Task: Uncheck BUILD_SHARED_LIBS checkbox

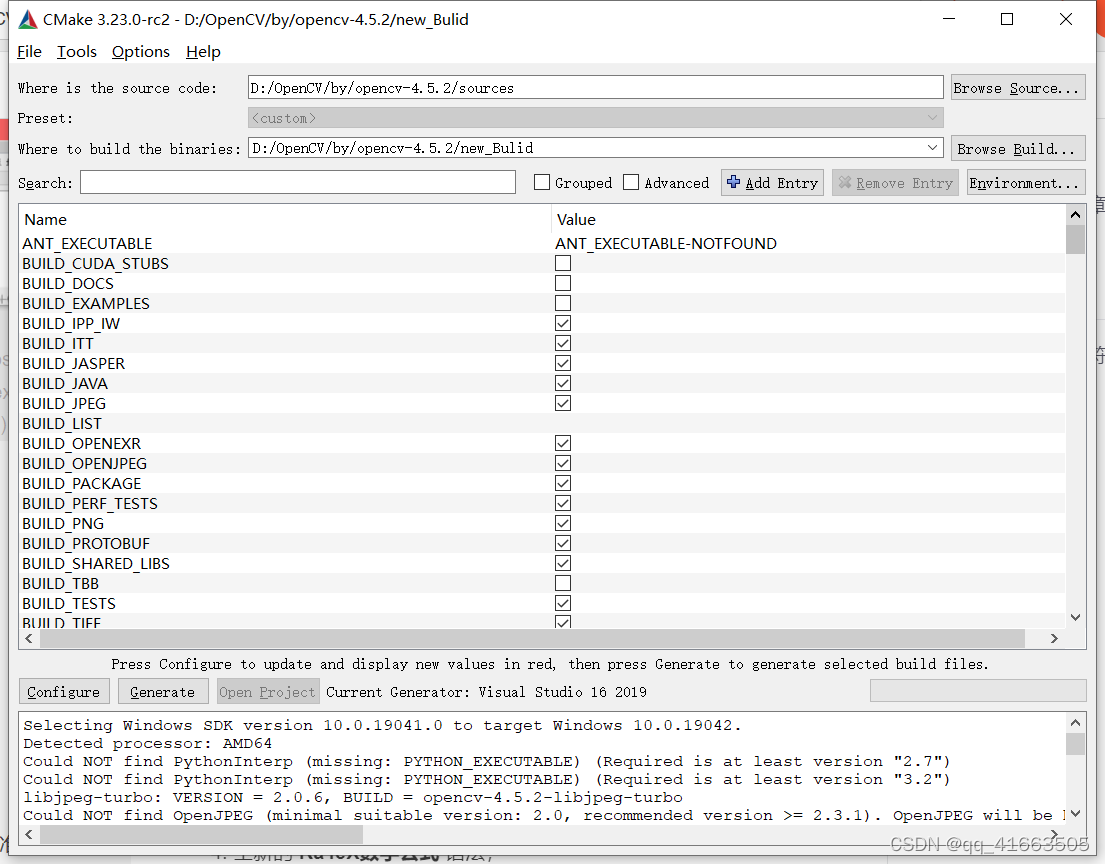Action: [562, 563]
